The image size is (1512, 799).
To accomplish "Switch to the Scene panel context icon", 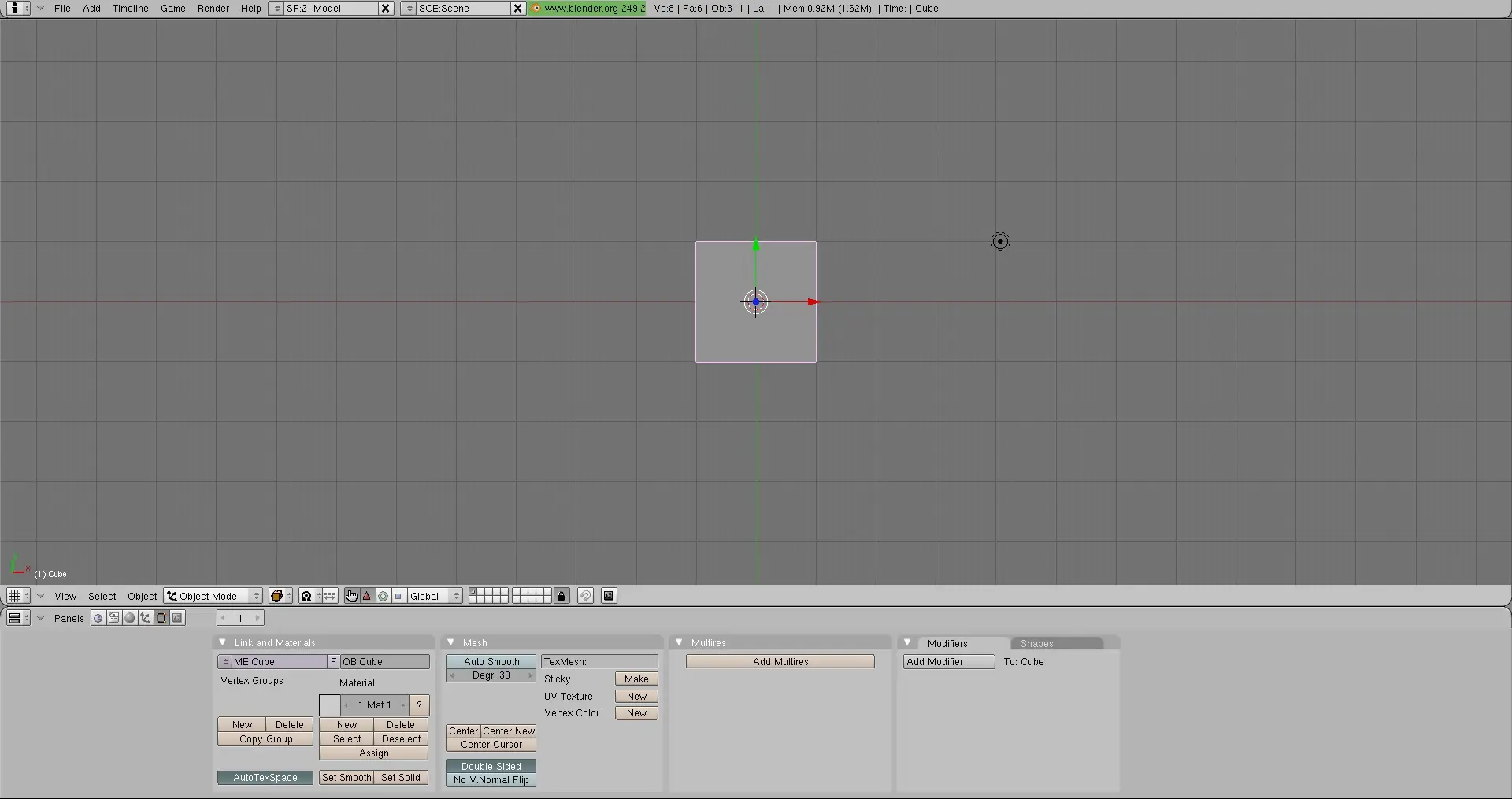I will click(177, 618).
